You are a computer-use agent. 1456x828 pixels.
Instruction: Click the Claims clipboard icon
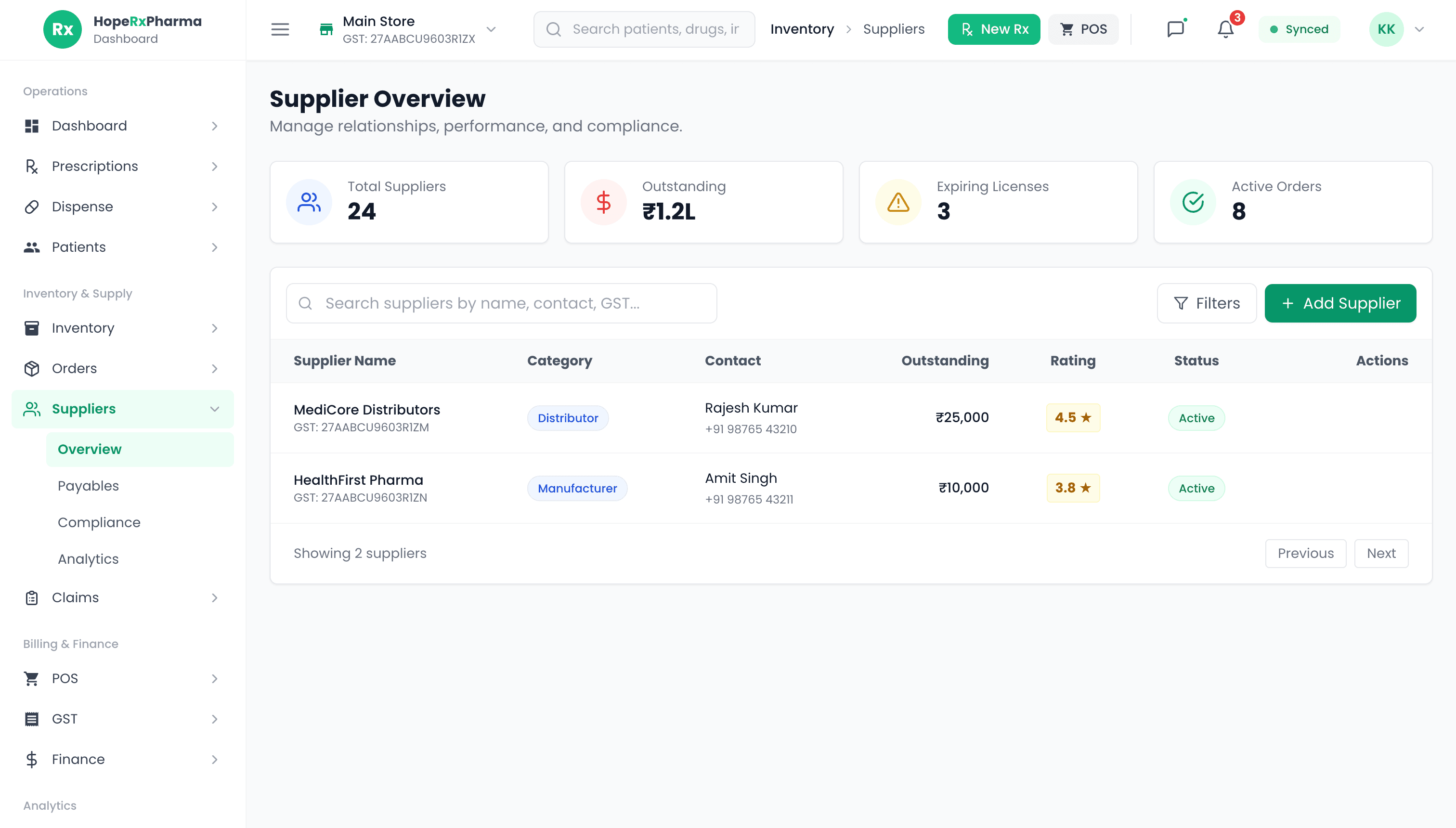(x=32, y=598)
